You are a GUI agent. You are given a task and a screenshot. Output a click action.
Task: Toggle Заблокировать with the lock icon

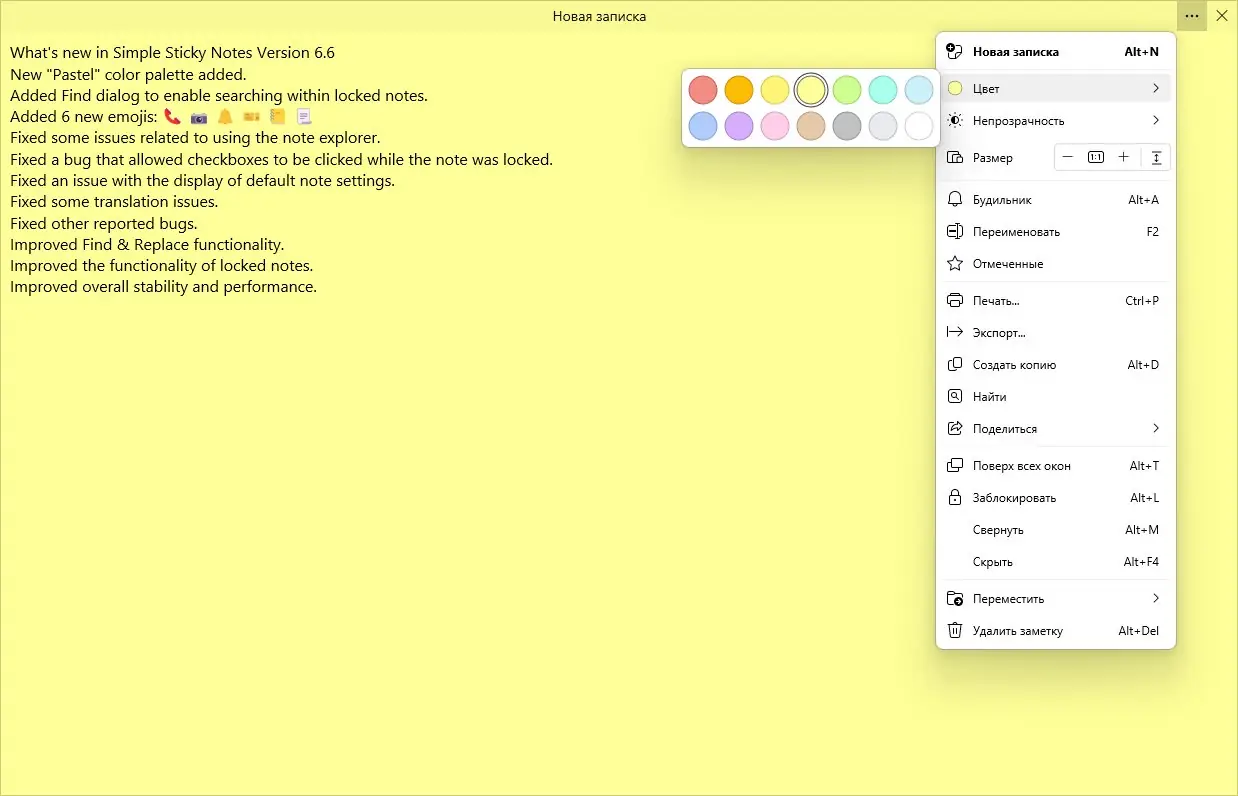(x=954, y=498)
